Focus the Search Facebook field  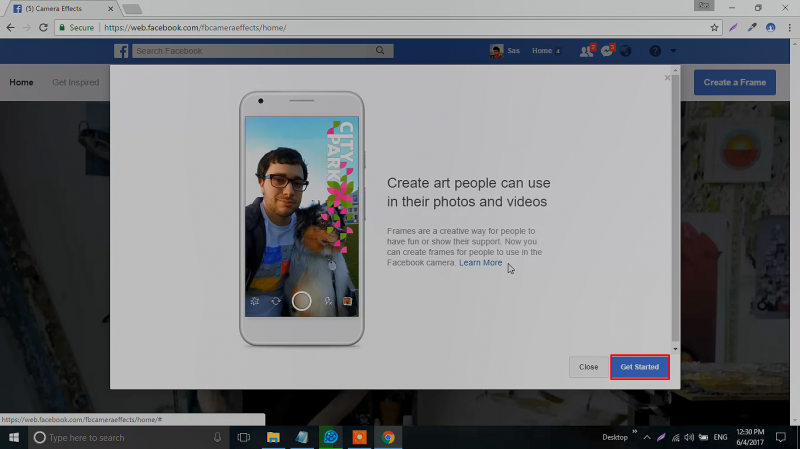[x=250, y=51]
